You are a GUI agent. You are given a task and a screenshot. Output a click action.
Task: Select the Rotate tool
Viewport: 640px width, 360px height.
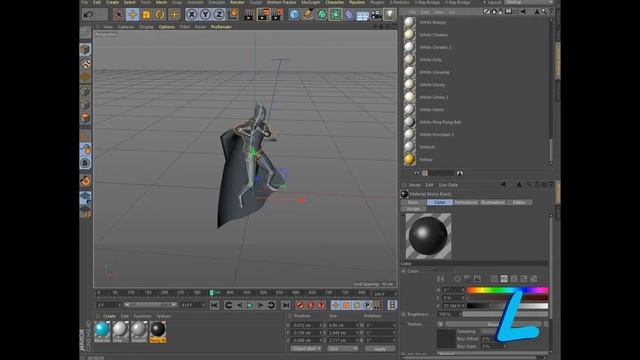coord(160,15)
